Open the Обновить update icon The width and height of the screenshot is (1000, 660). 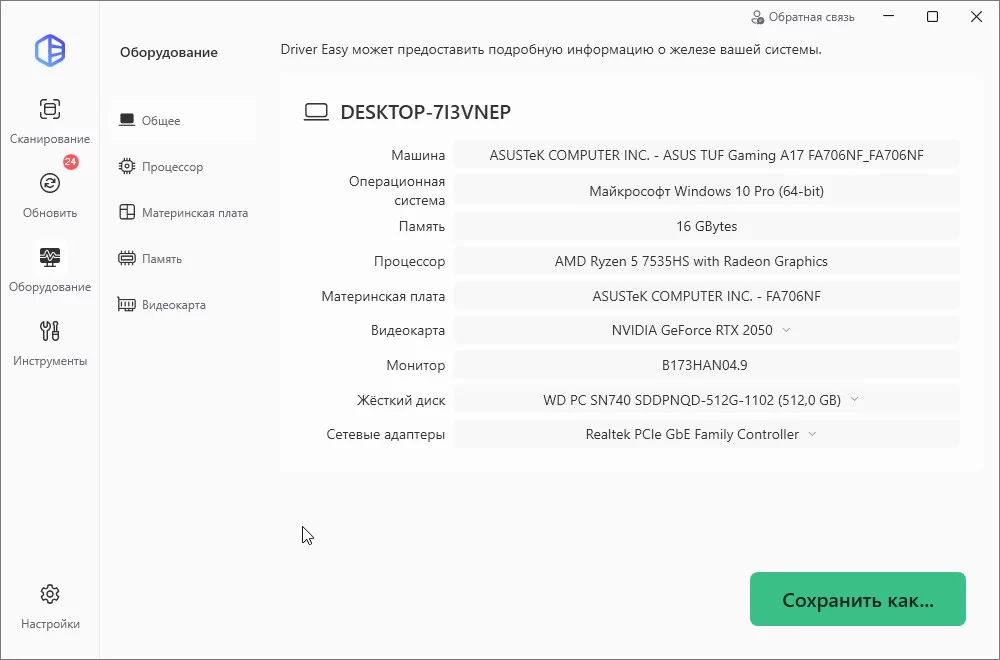tap(50, 183)
